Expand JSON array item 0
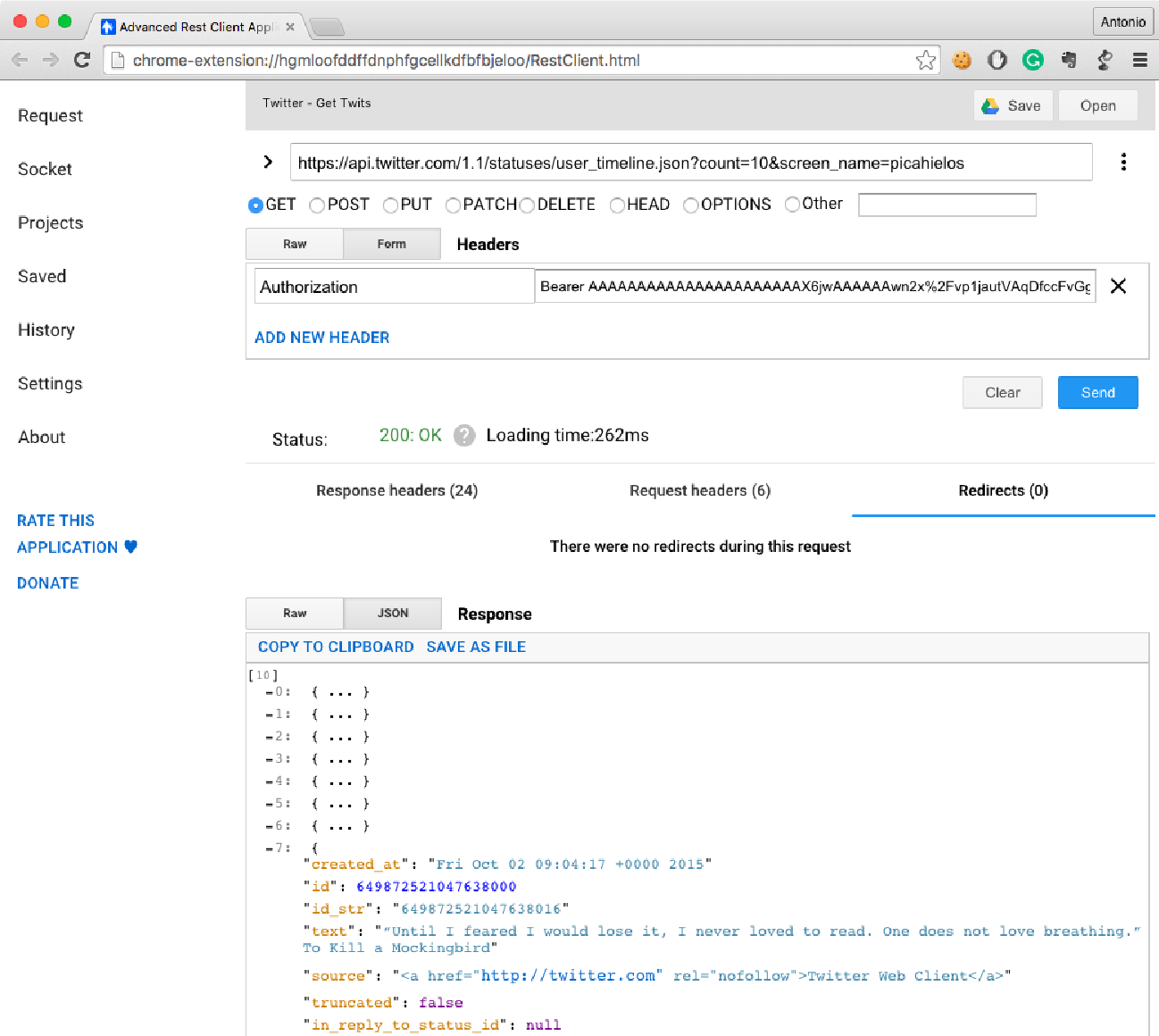The width and height of the screenshot is (1159, 1036). 270,692
